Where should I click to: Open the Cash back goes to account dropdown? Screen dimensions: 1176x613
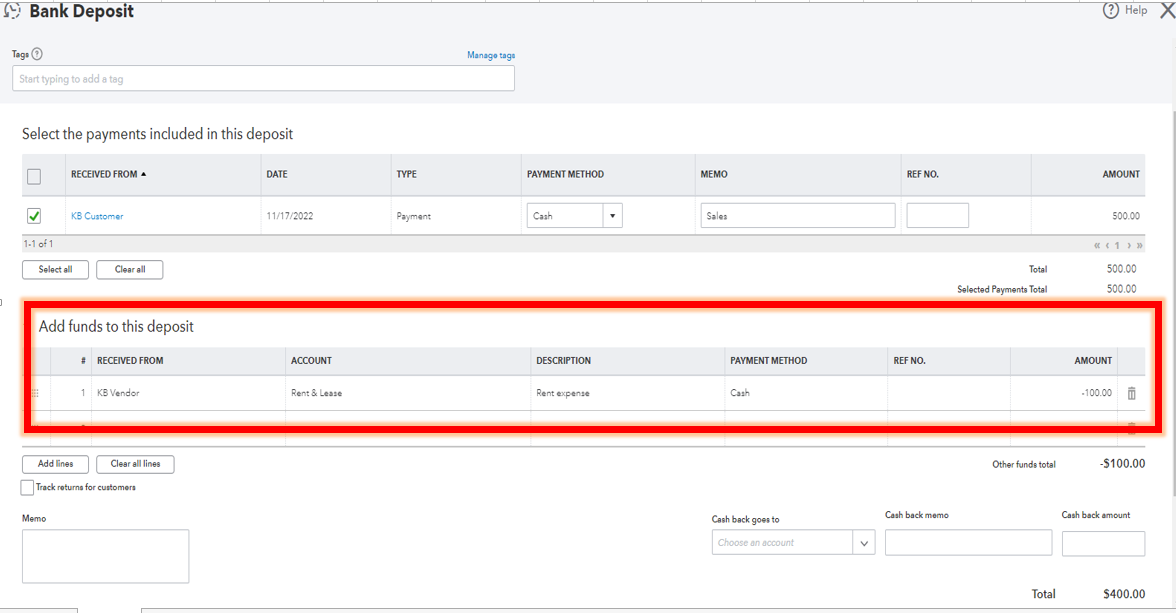click(862, 542)
